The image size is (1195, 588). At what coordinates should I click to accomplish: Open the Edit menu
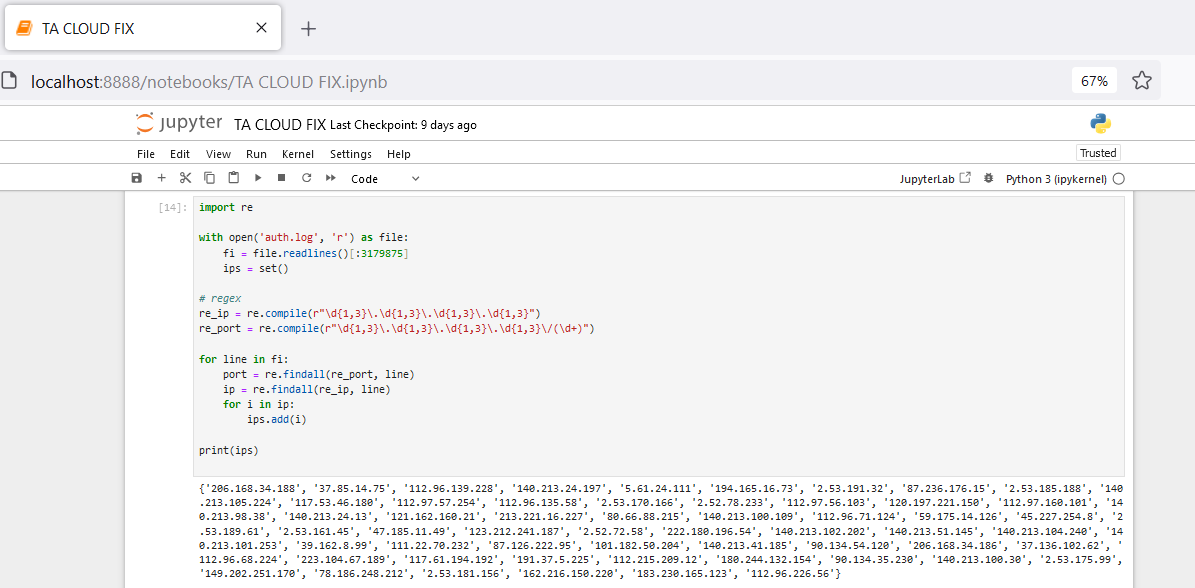coord(180,154)
